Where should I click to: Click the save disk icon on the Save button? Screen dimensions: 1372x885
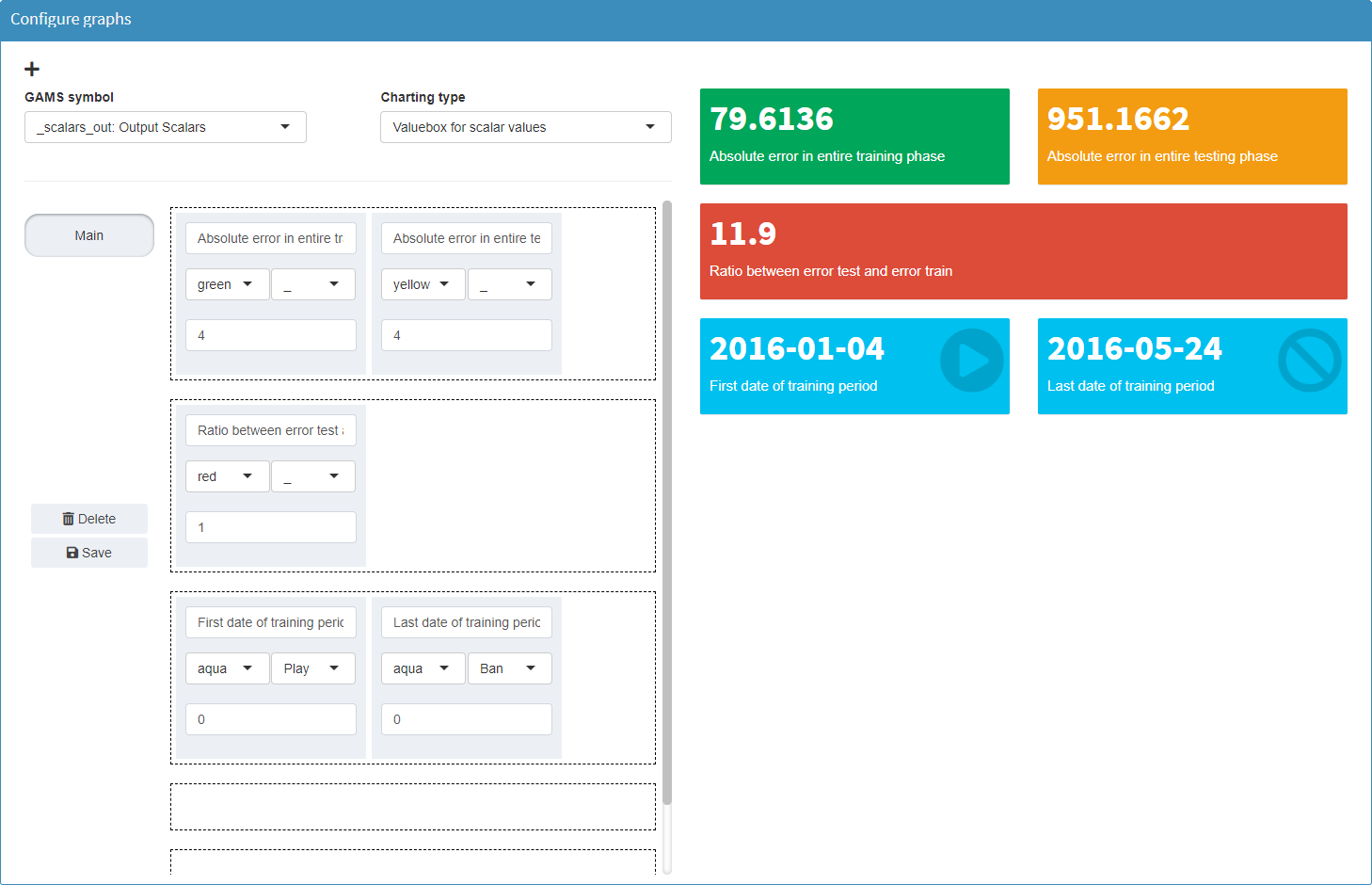tap(72, 553)
